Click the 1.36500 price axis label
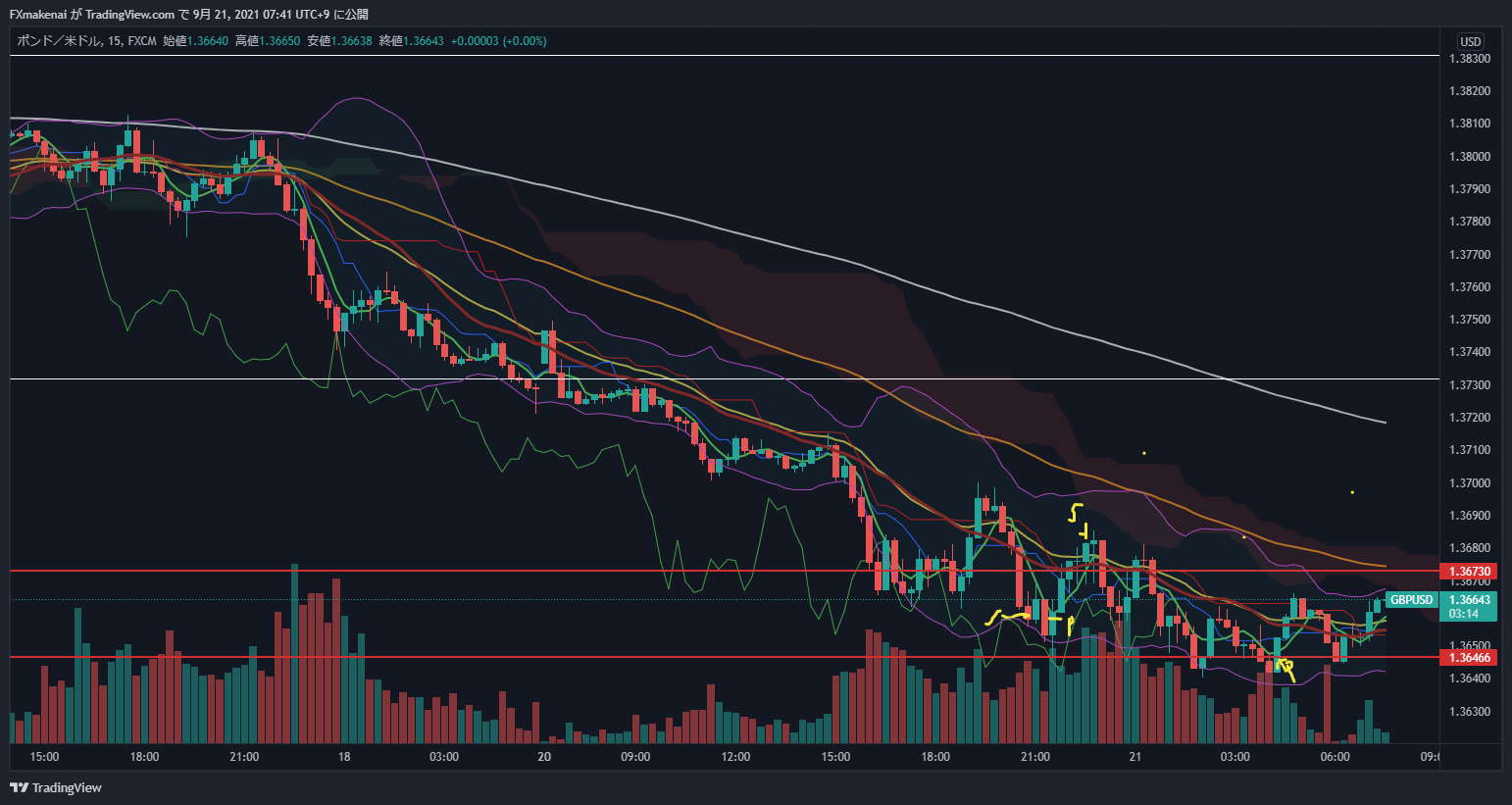The height and width of the screenshot is (805, 1512). (1469, 646)
